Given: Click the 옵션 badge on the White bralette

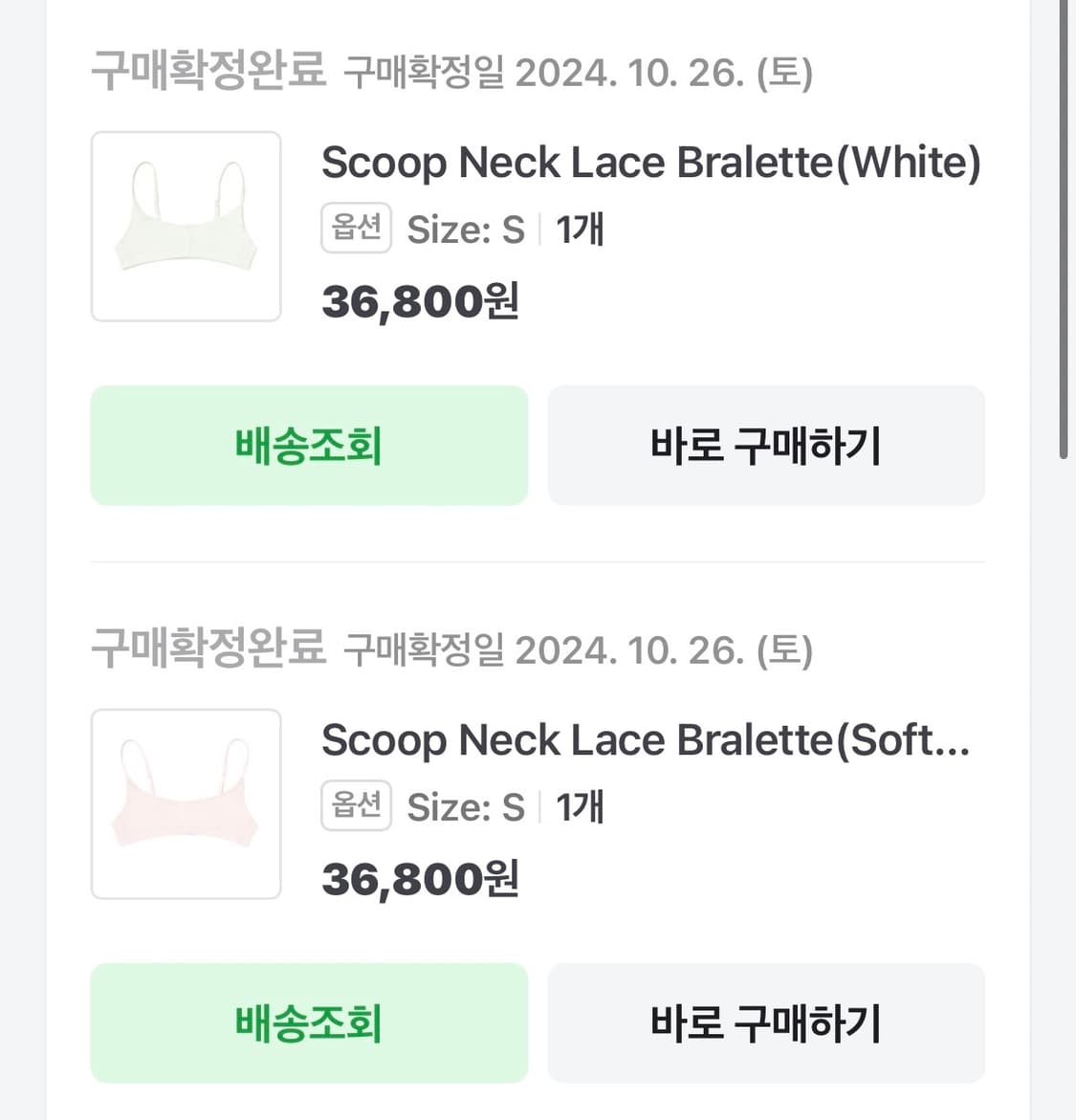Looking at the screenshot, I should [356, 229].
